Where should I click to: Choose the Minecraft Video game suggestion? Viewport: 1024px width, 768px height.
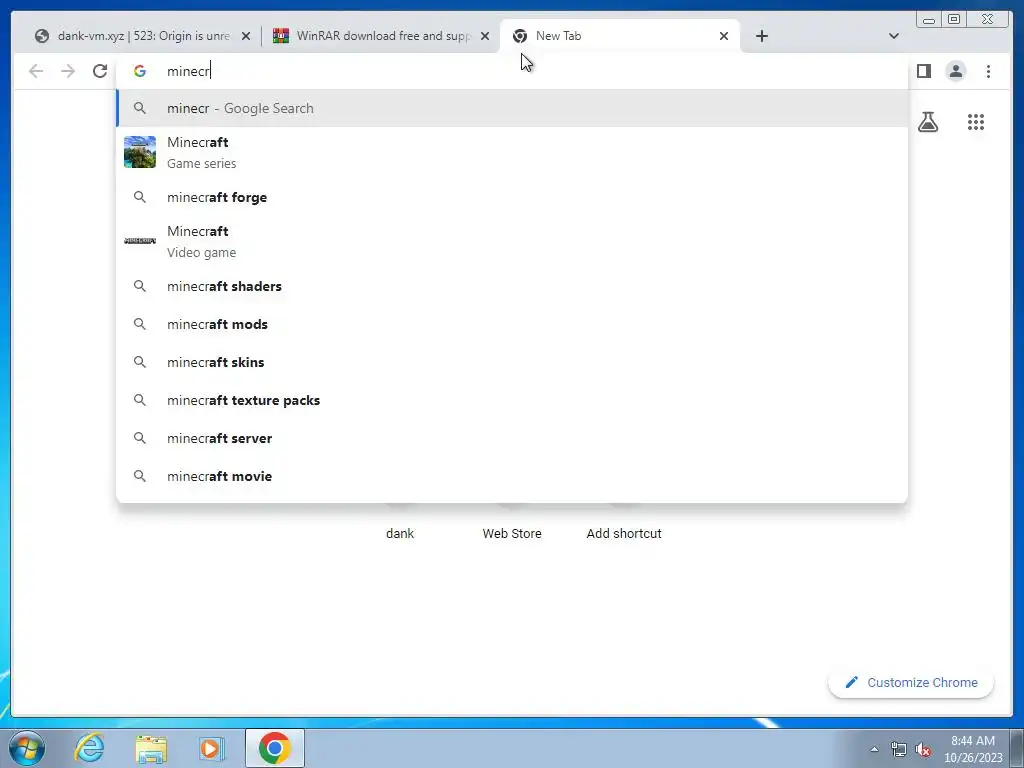click(x=512, y=241)
